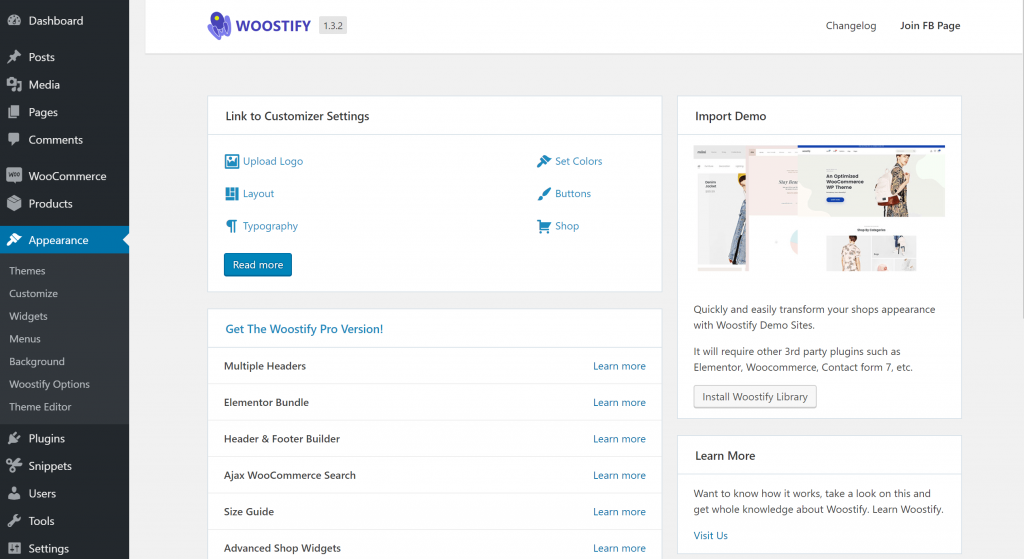Open Woostify Options submenu
The height and width of the screenshot is (559, 1024).
[50, 384]
